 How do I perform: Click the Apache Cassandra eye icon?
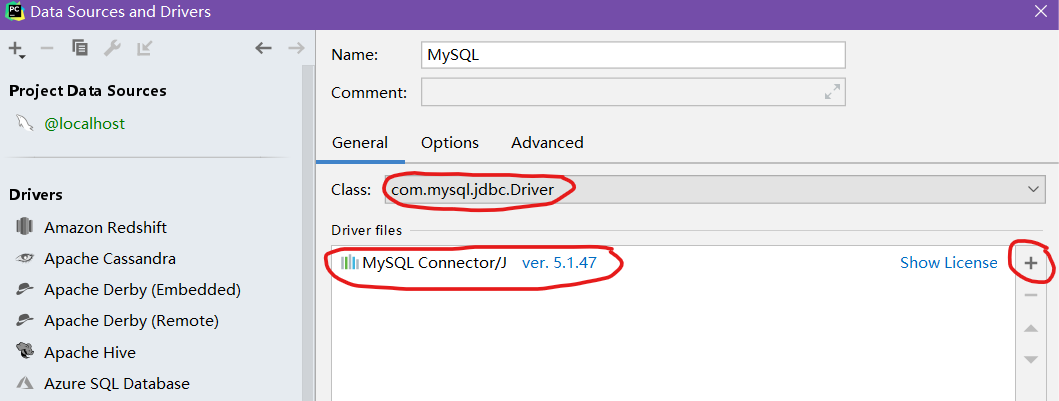[25, 258]
